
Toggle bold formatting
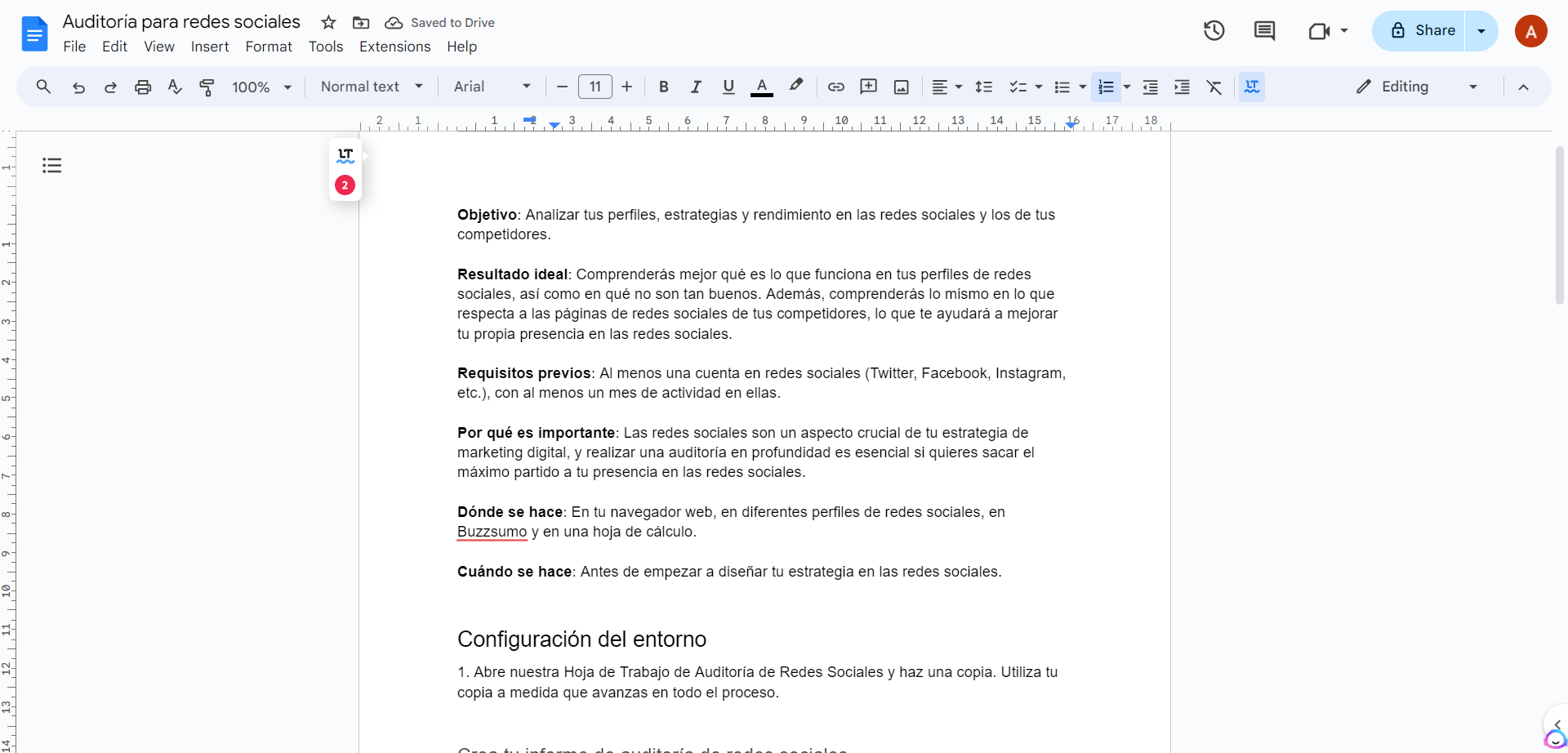point(663,87)
